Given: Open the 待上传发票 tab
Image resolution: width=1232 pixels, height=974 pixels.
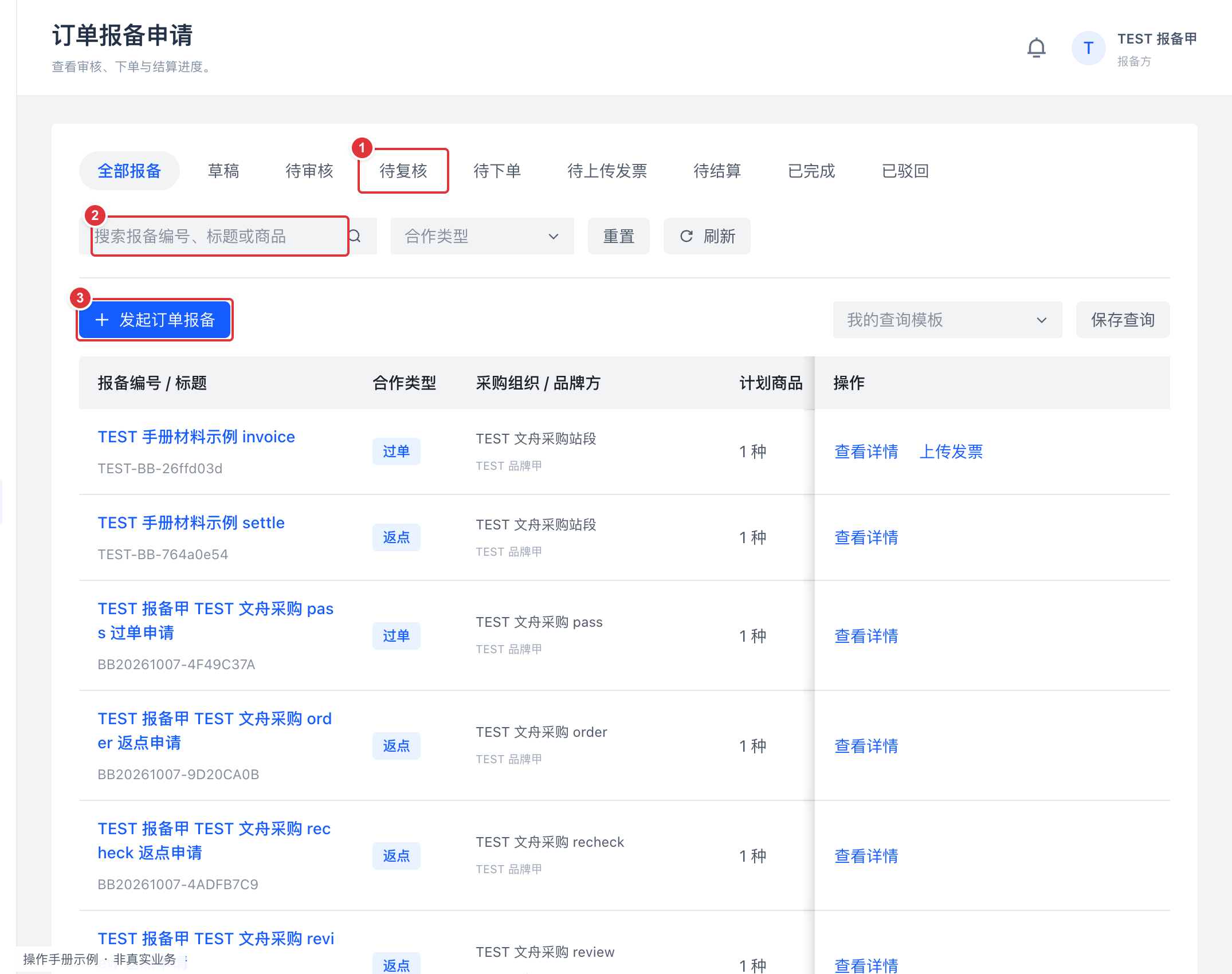Looking at the screenshot, I should (607, 171).
